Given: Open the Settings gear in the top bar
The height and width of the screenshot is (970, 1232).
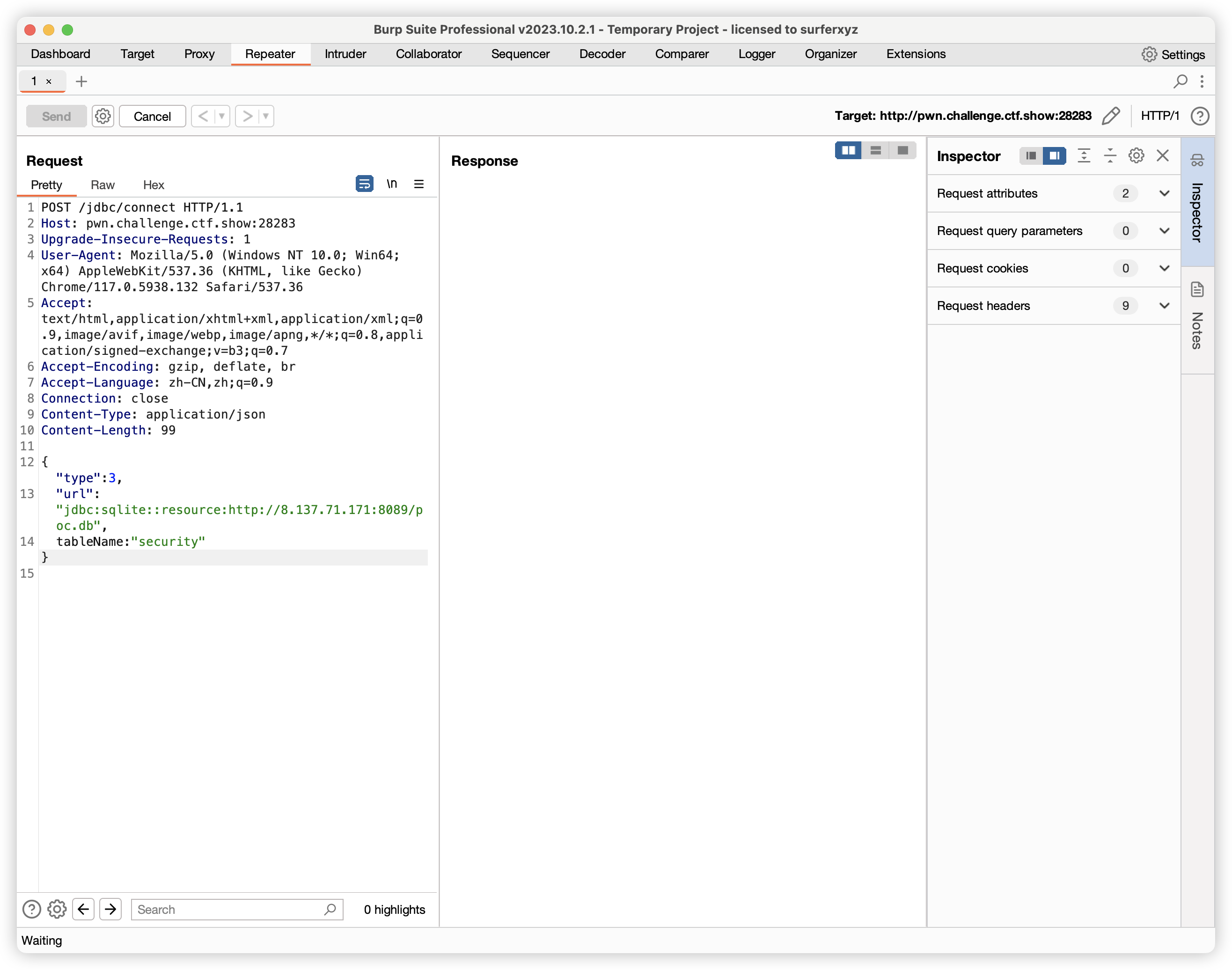Looking at the screenshot, I should (1173, 54).
